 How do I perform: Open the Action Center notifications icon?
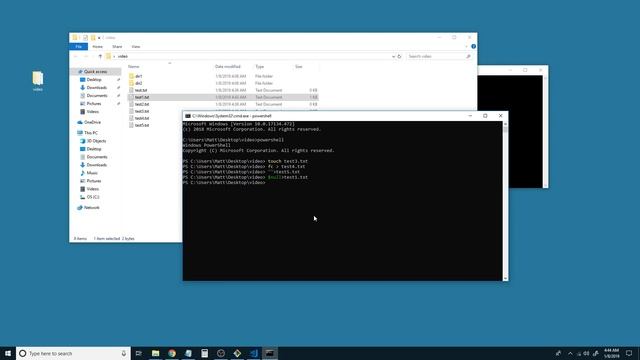tap(629, 353)
